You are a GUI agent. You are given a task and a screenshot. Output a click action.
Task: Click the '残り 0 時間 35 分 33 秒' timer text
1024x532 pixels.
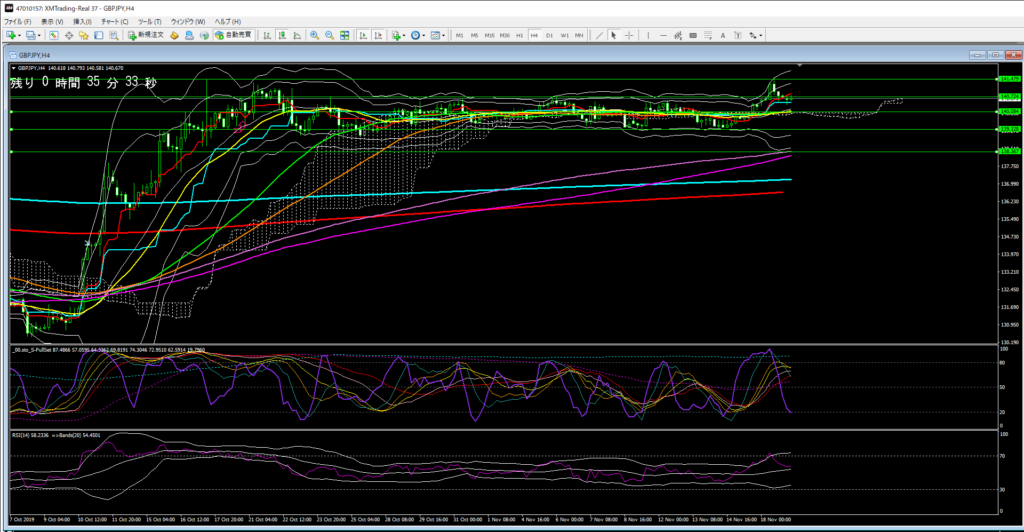coord(84,82)
